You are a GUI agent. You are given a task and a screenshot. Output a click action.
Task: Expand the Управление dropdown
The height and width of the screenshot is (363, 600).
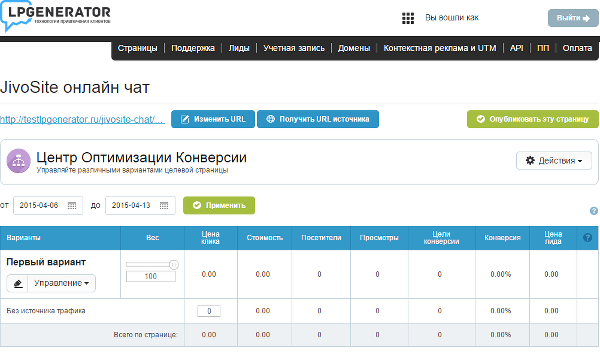(x=61, y=283)
